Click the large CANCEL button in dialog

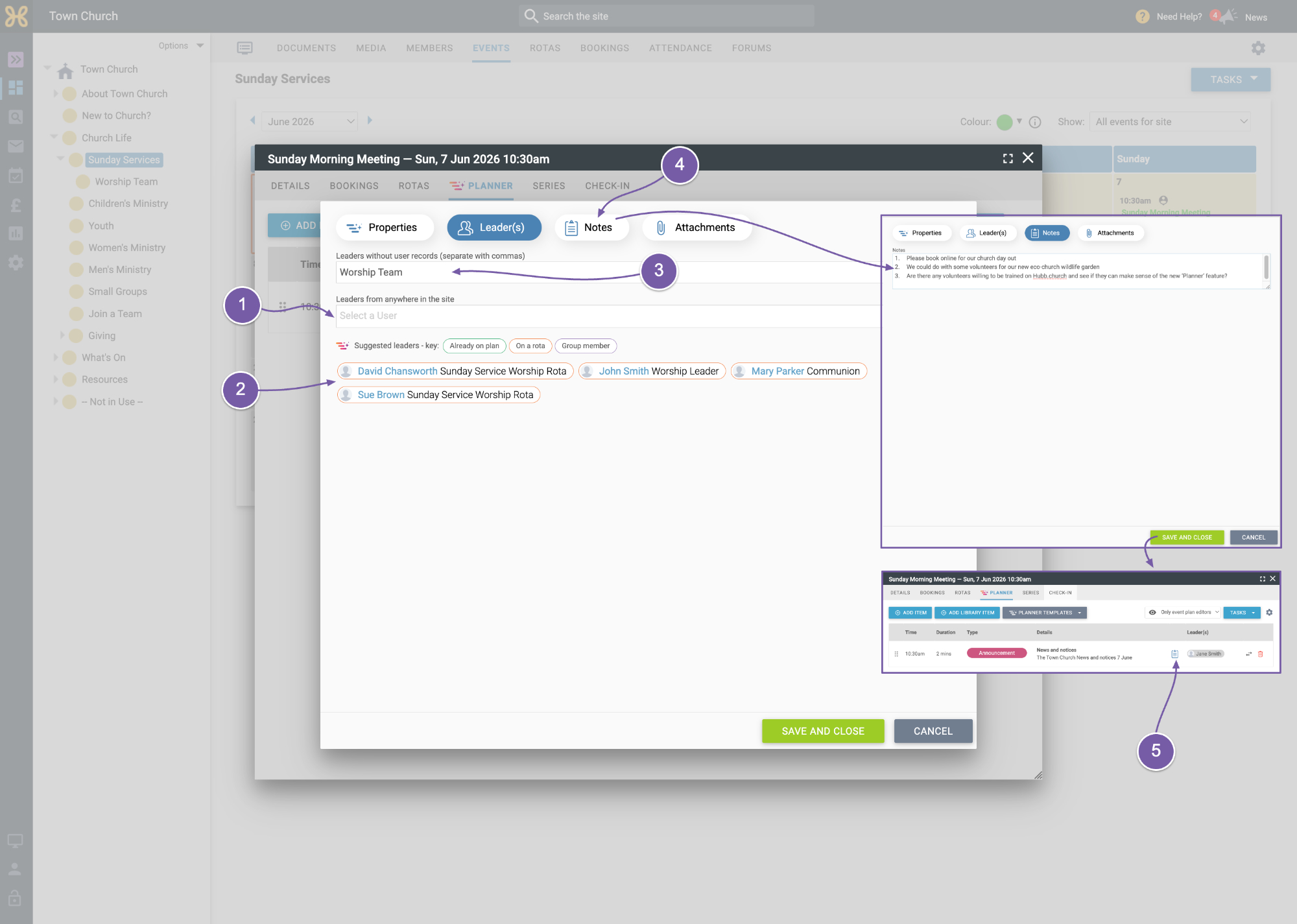933,731
